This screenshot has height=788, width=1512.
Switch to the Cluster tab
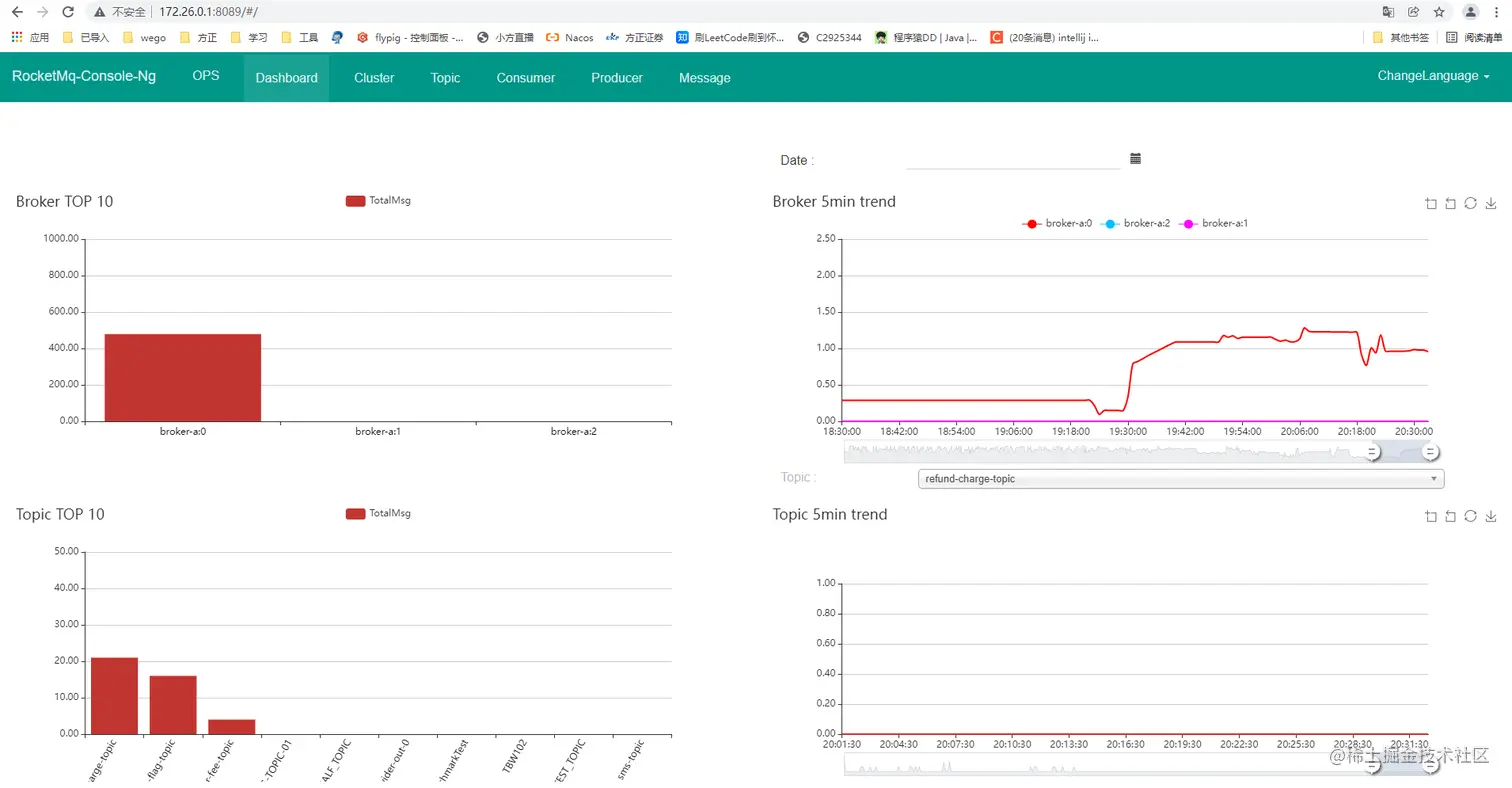point(374,78)
